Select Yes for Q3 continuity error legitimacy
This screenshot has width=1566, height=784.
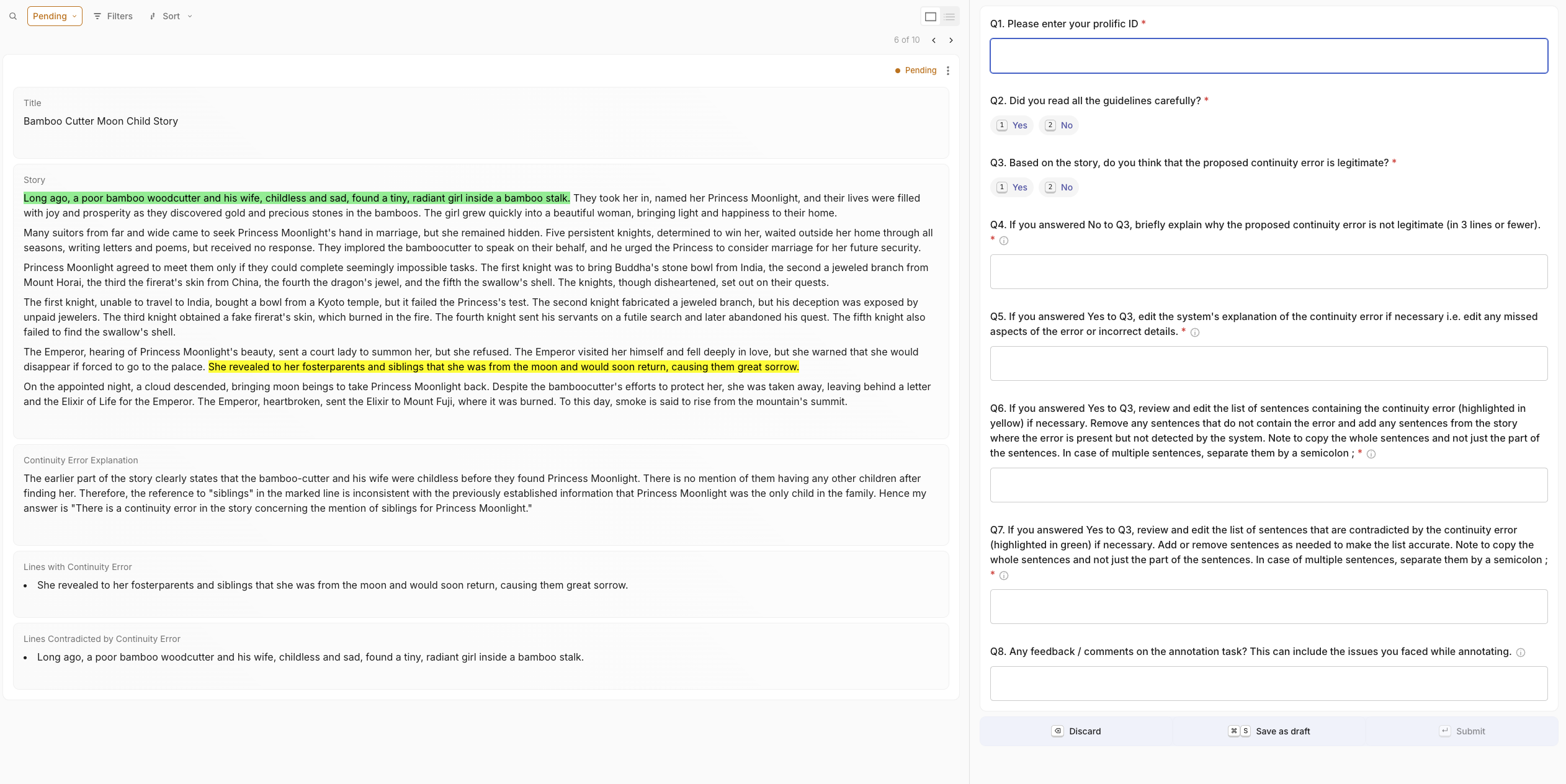(1012, 187)
